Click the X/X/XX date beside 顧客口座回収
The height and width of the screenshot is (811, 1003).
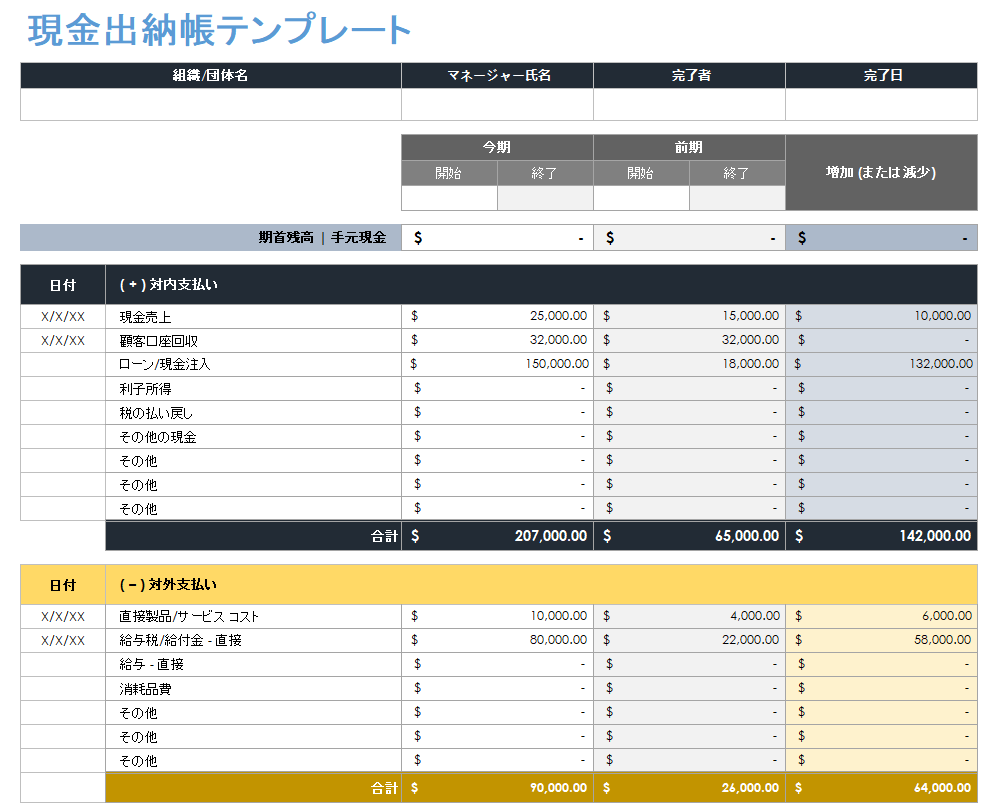(62, 340)
